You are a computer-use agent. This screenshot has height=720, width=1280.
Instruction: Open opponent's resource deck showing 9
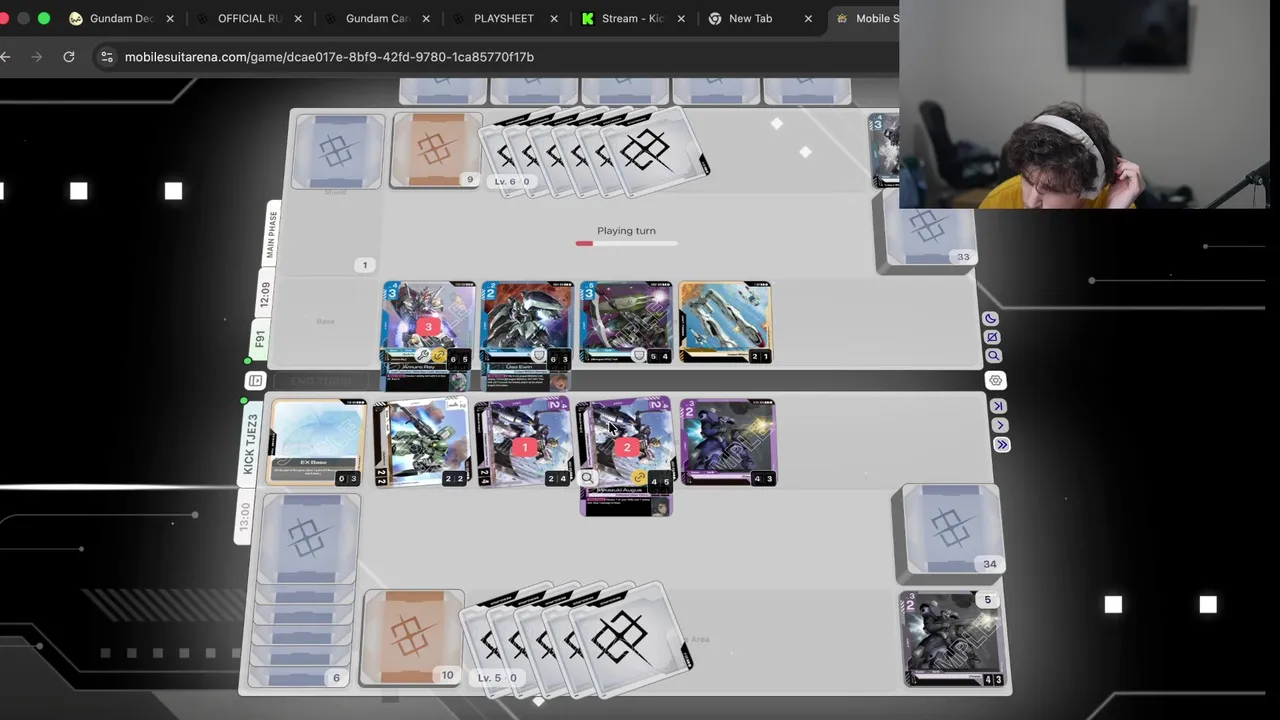pyautogui.click(x=435, y=150)
